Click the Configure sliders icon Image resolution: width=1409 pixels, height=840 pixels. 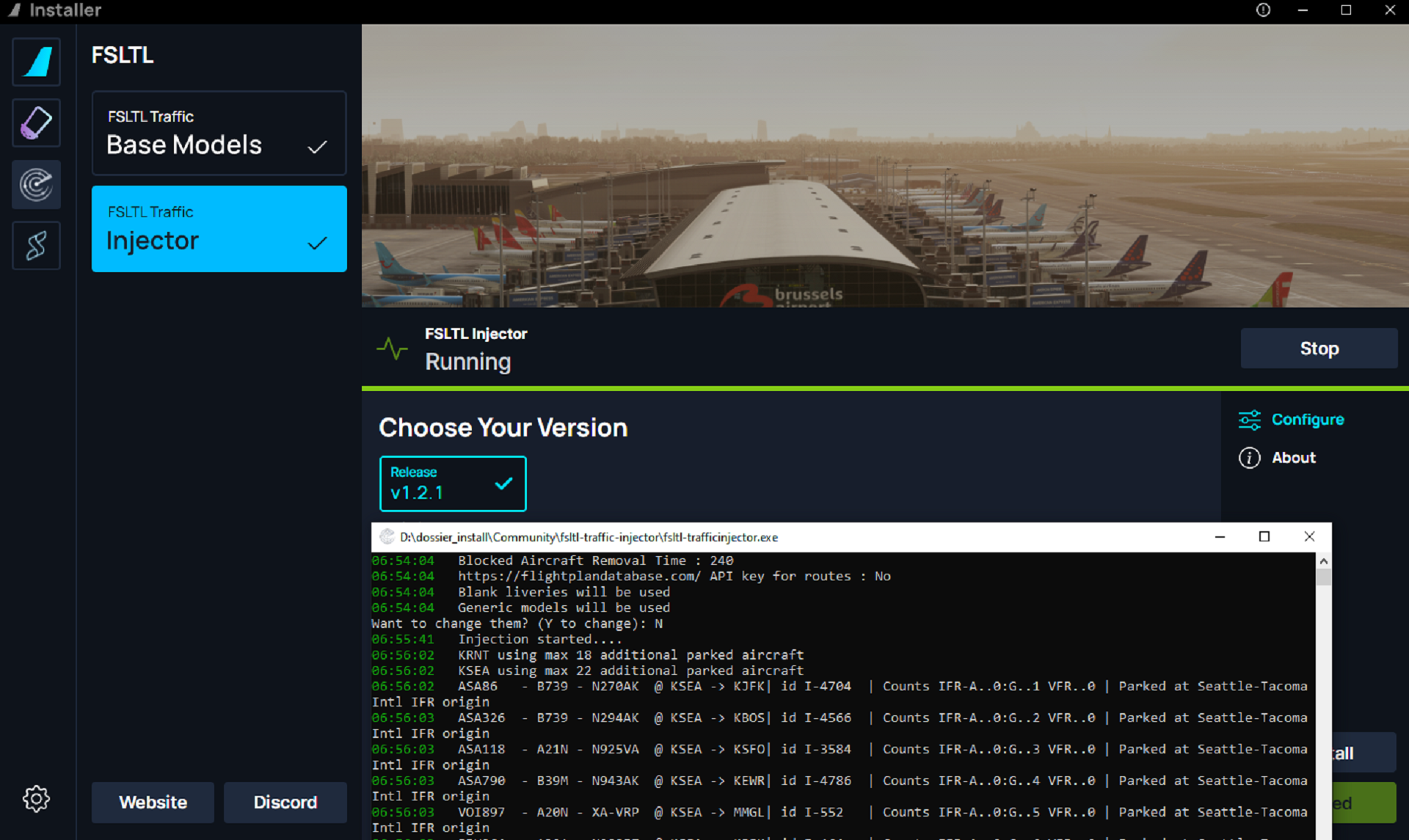1249,420
